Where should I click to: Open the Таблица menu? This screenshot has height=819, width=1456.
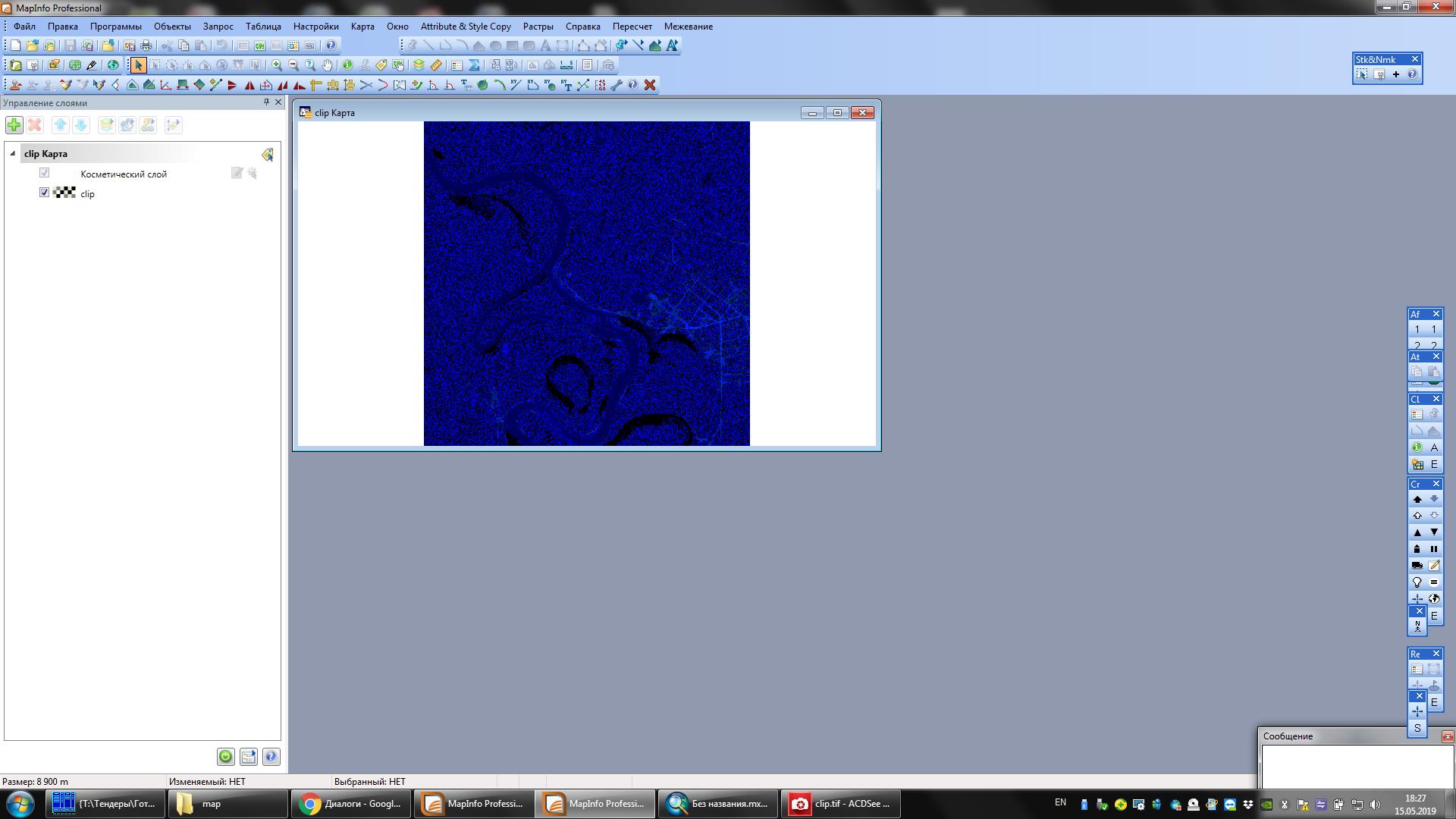(x=263, y=27)
